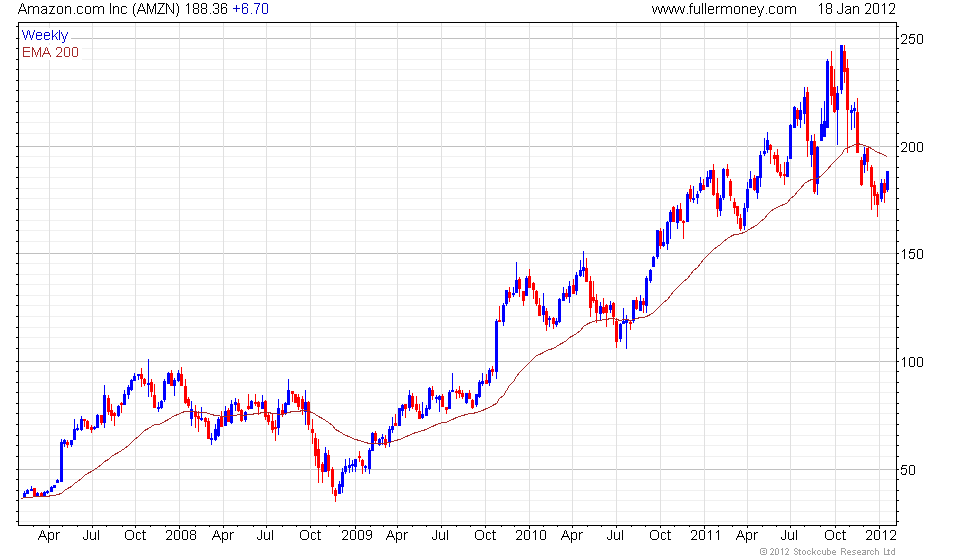Click the 100 price axis label

pos(911,362)
